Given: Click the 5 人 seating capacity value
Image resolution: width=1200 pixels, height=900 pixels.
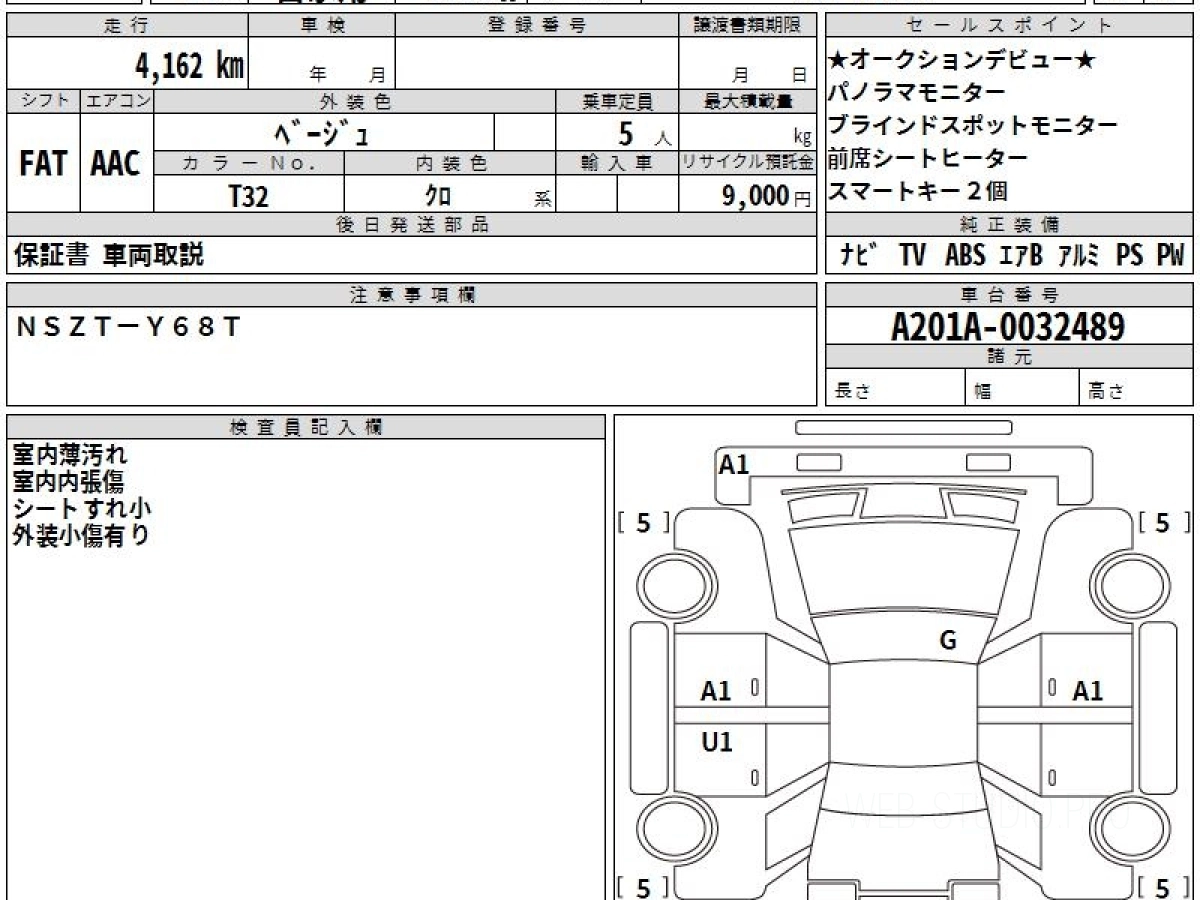Looking at the screenshot, I should (644, 133).
